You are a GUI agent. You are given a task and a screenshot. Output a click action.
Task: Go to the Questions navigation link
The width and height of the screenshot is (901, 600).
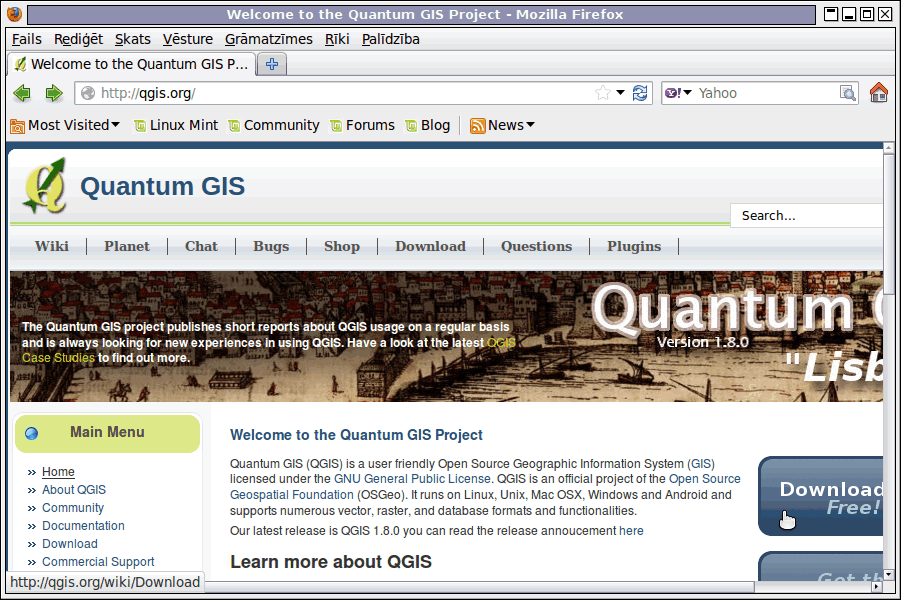point(537,247)
